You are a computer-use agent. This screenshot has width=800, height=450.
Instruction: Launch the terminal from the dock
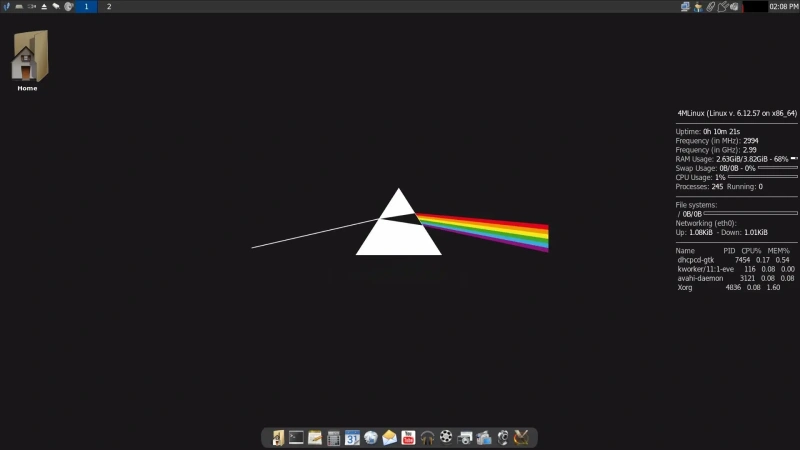[x=296, y=437]
